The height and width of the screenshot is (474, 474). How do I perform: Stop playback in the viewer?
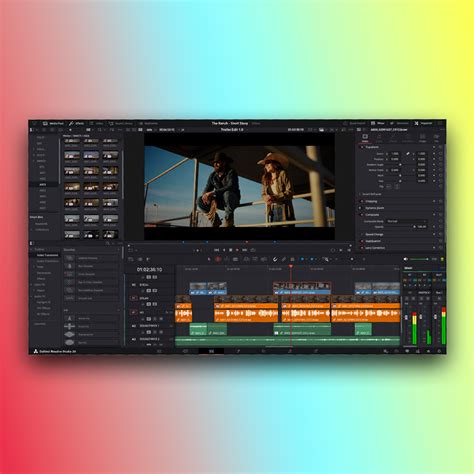[x=230, y=250]
